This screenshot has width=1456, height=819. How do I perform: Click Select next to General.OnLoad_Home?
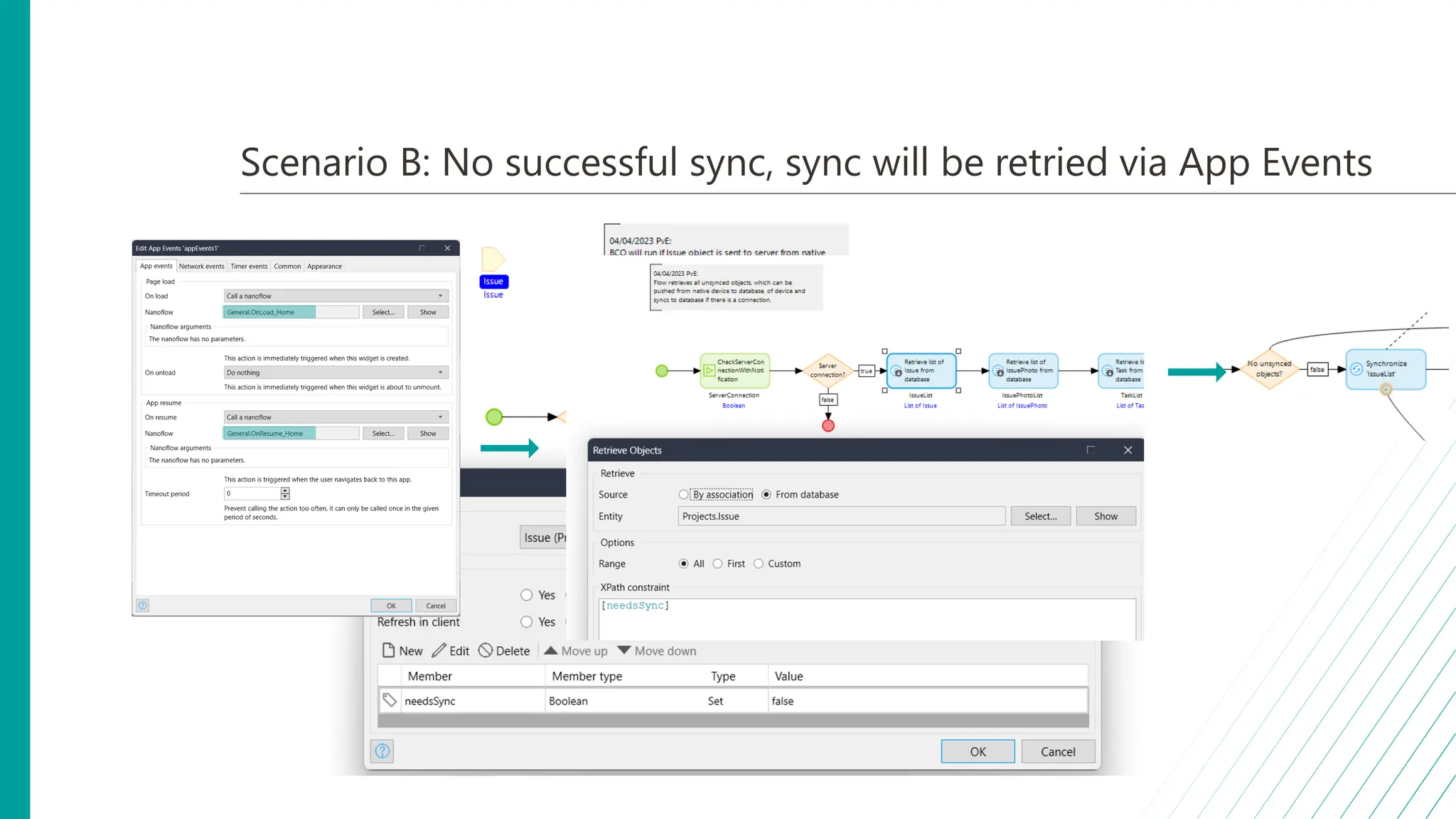(x=383, y=312)
